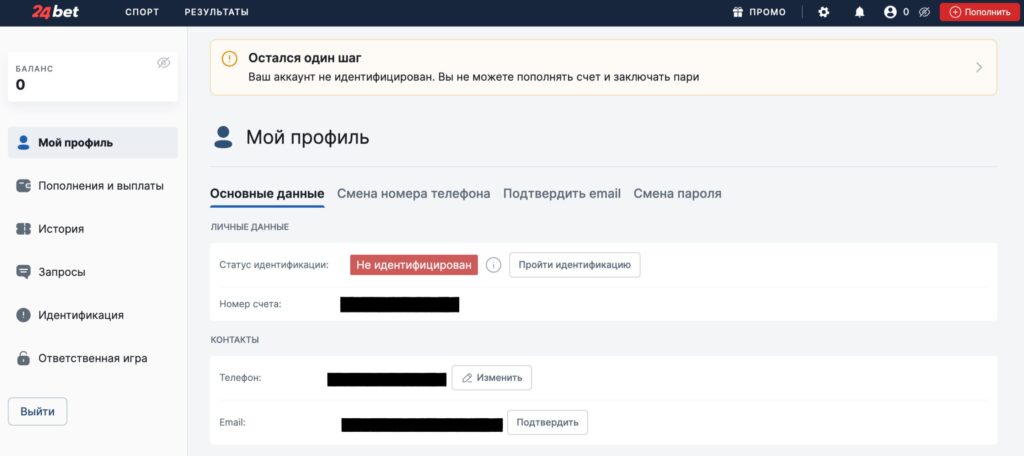Screen dimensions: 1024x456
Task: Switch to Смена пароля tab
Action: point(677,194)
